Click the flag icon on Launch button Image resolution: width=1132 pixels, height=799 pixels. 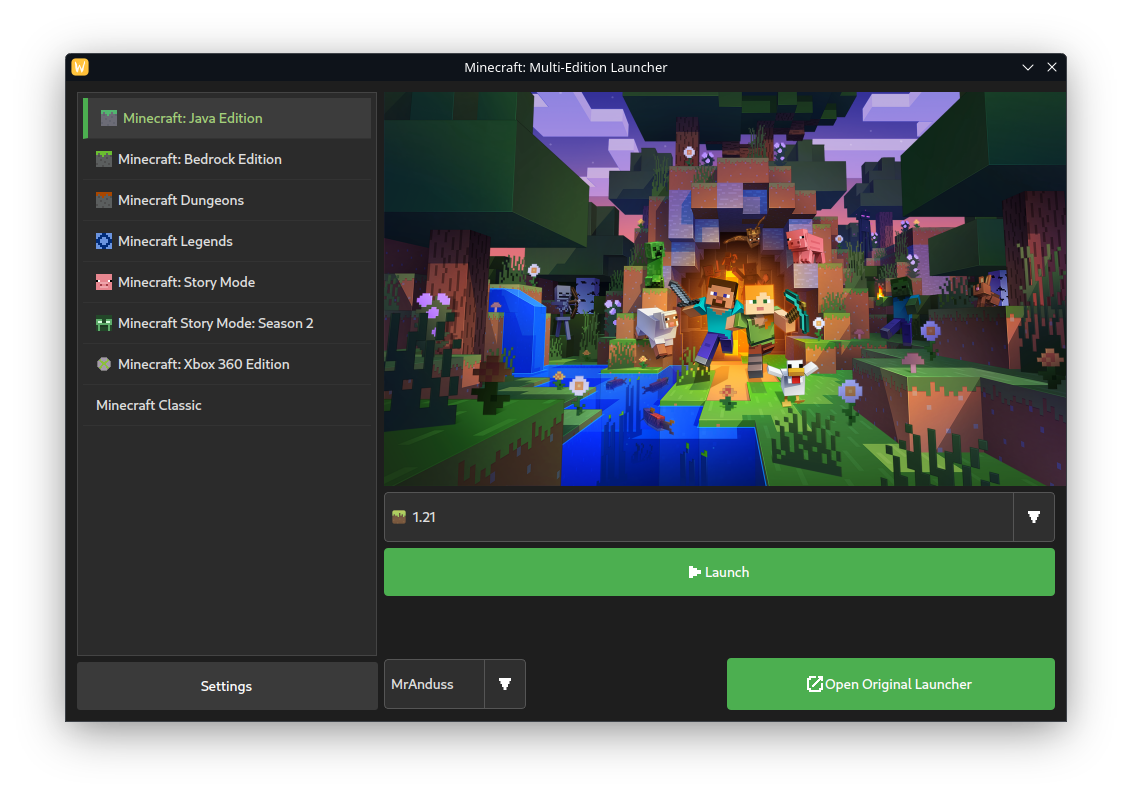695,572
